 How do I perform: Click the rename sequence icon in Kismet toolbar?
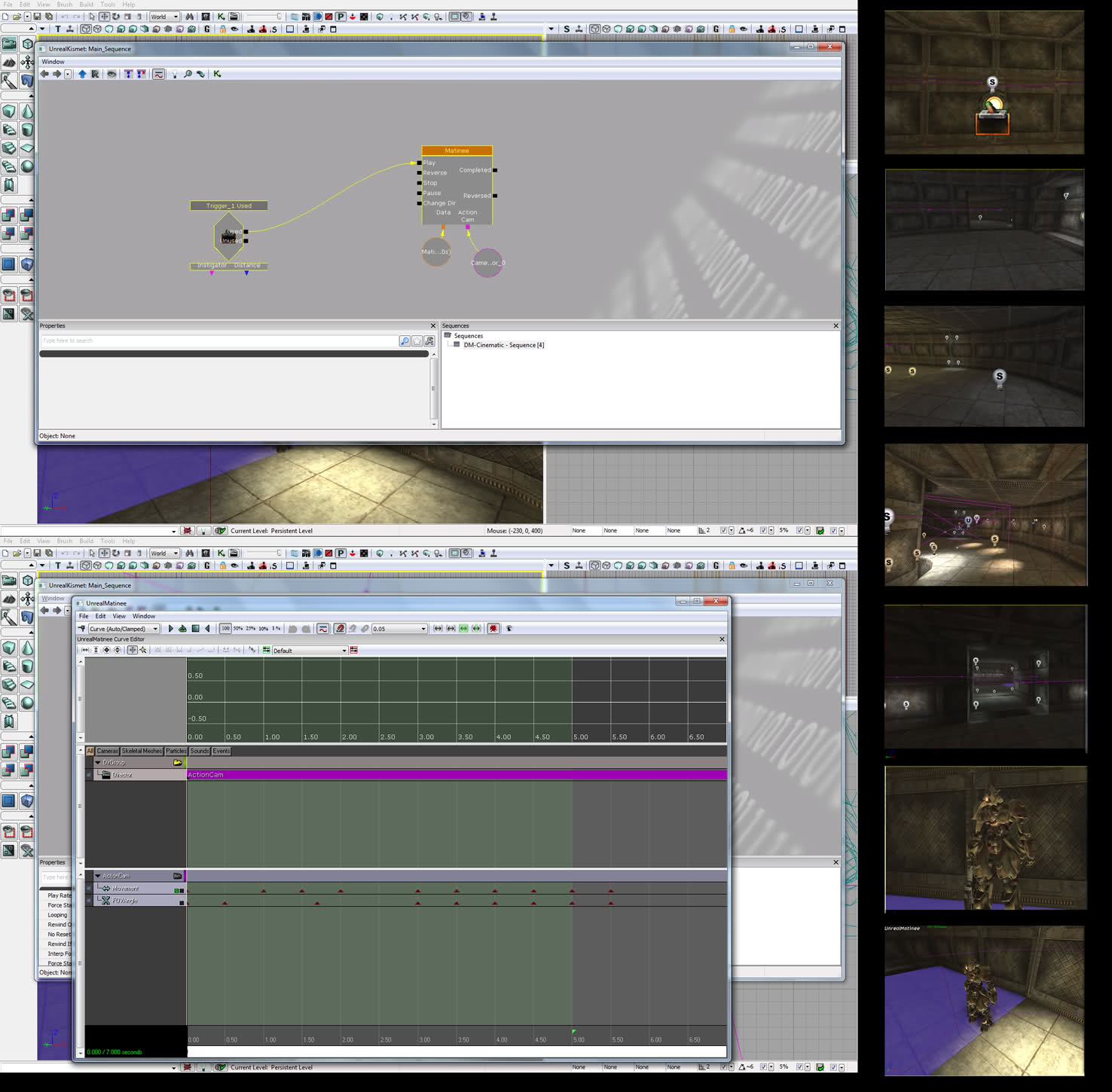(x=95, y=74)
